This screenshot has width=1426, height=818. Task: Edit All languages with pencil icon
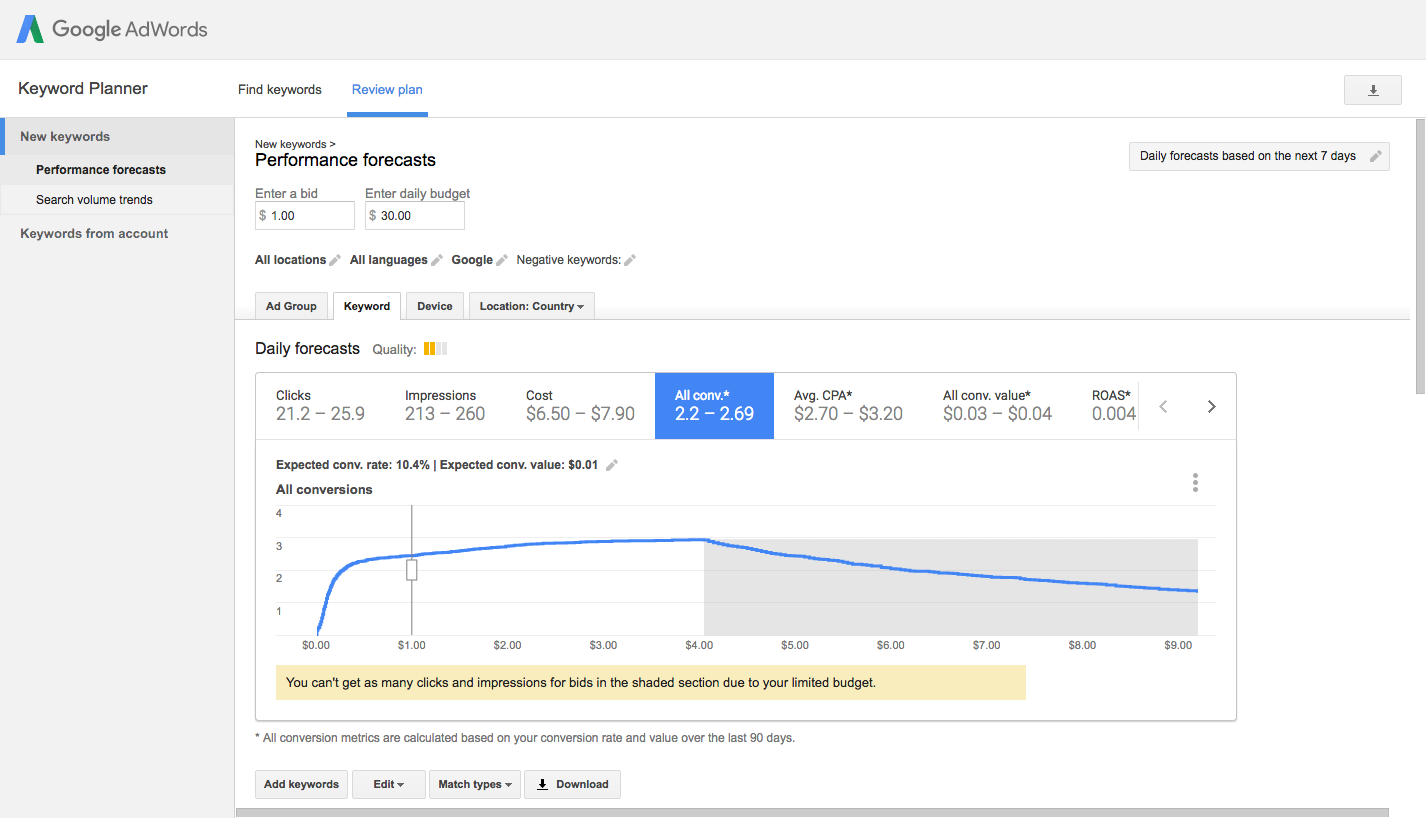(x=437, y=260)
